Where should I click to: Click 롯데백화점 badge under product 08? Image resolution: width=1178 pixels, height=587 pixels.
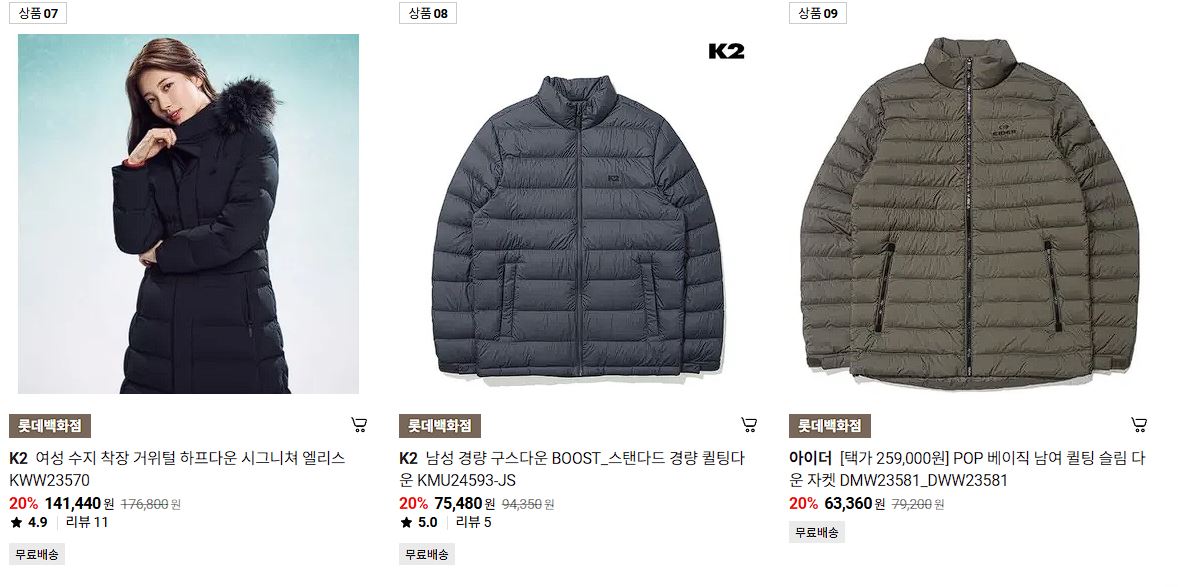439,426
